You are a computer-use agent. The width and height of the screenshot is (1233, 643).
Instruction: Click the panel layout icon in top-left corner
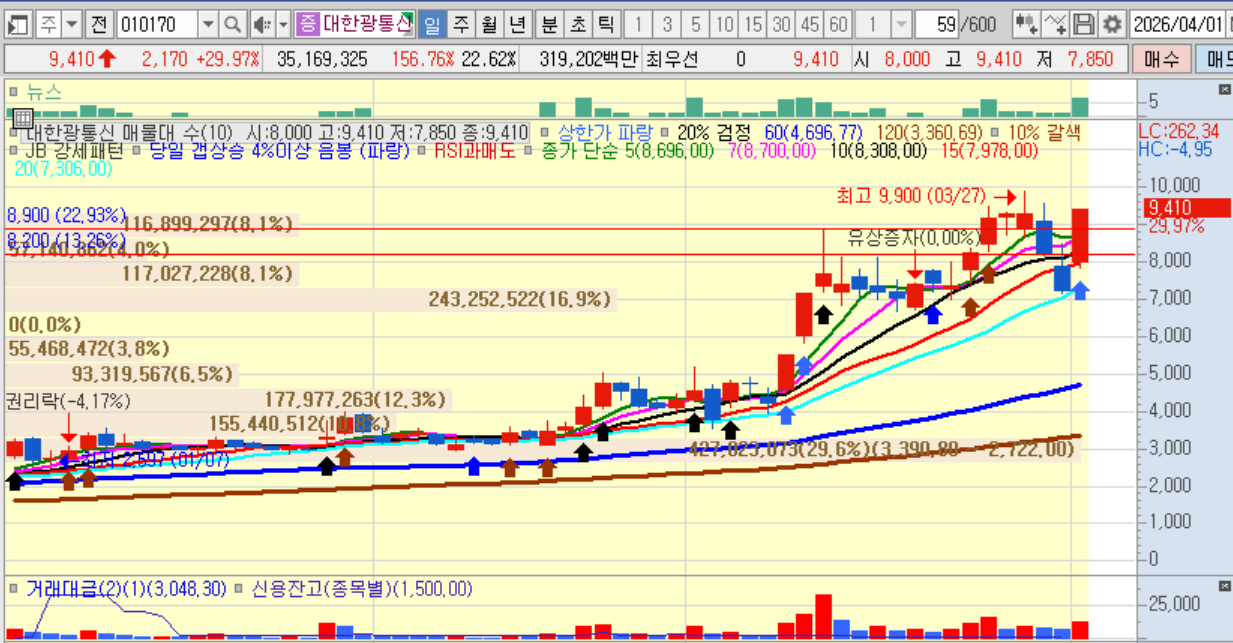(19, 23)
